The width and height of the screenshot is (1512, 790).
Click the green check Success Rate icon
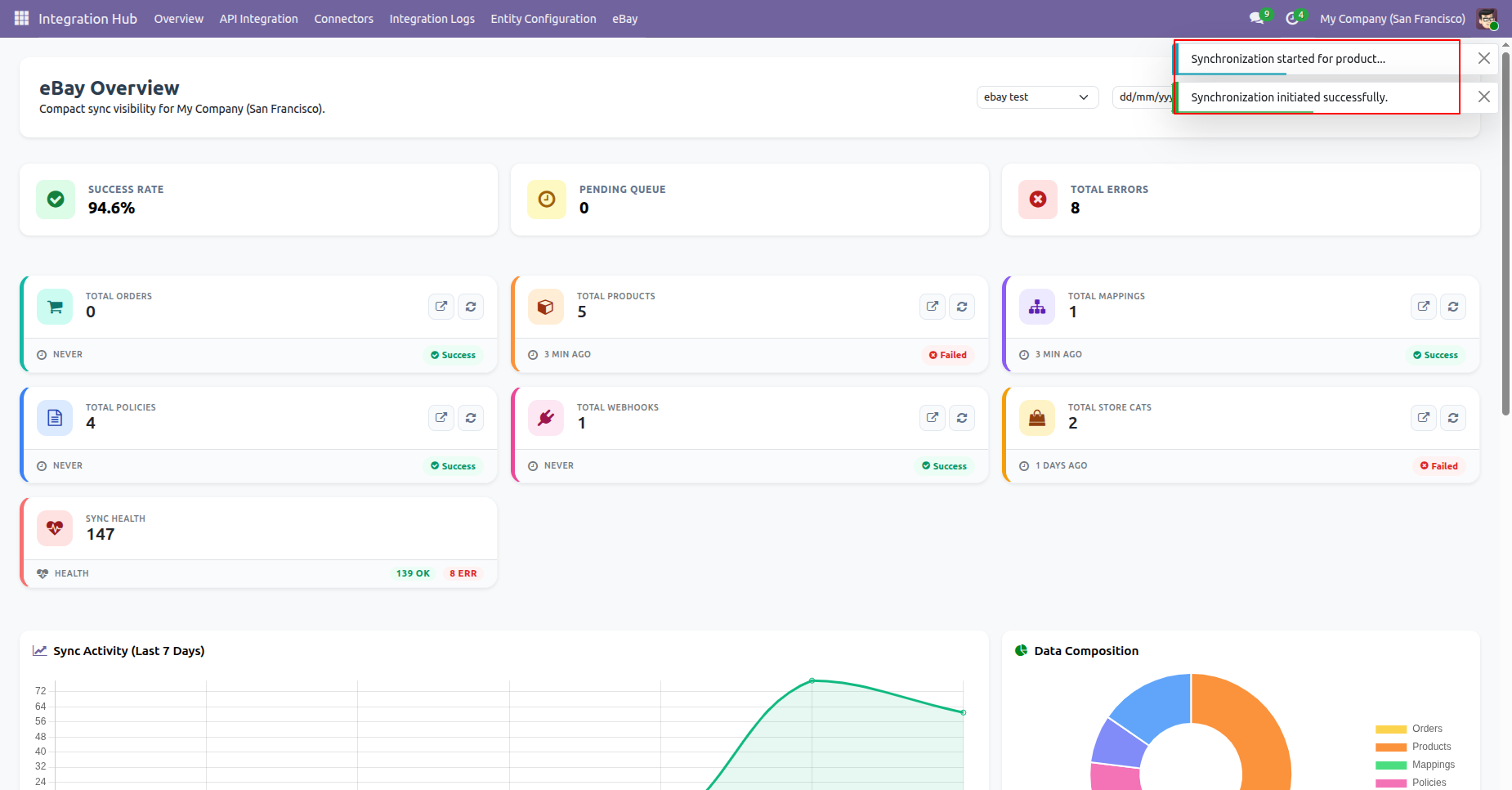(x=56, y=200)
